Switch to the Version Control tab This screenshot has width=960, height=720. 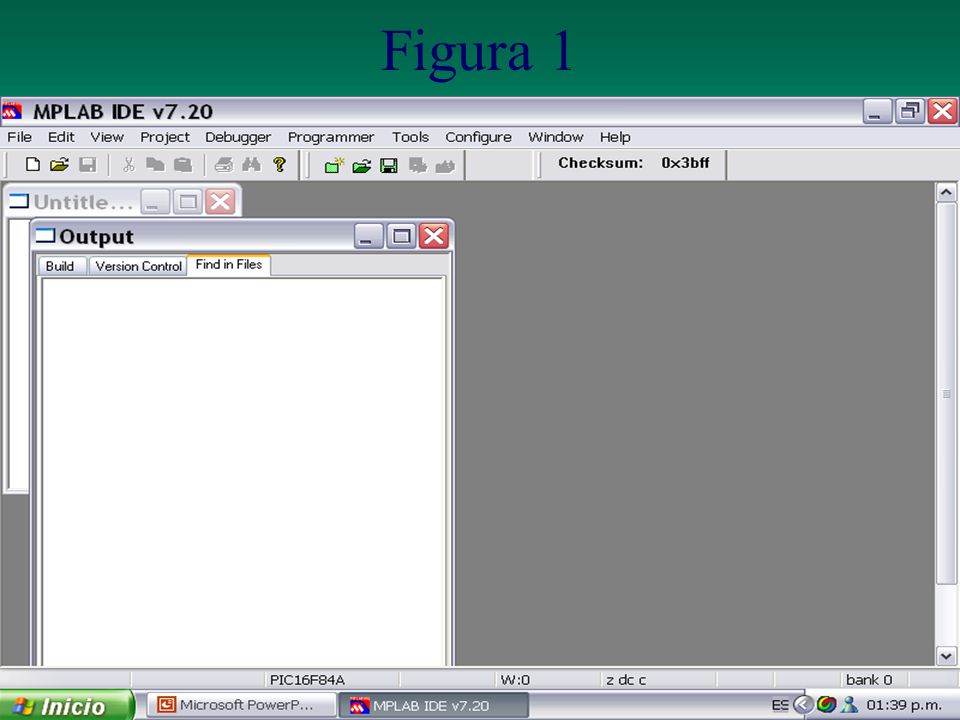(x=138, y=266)
